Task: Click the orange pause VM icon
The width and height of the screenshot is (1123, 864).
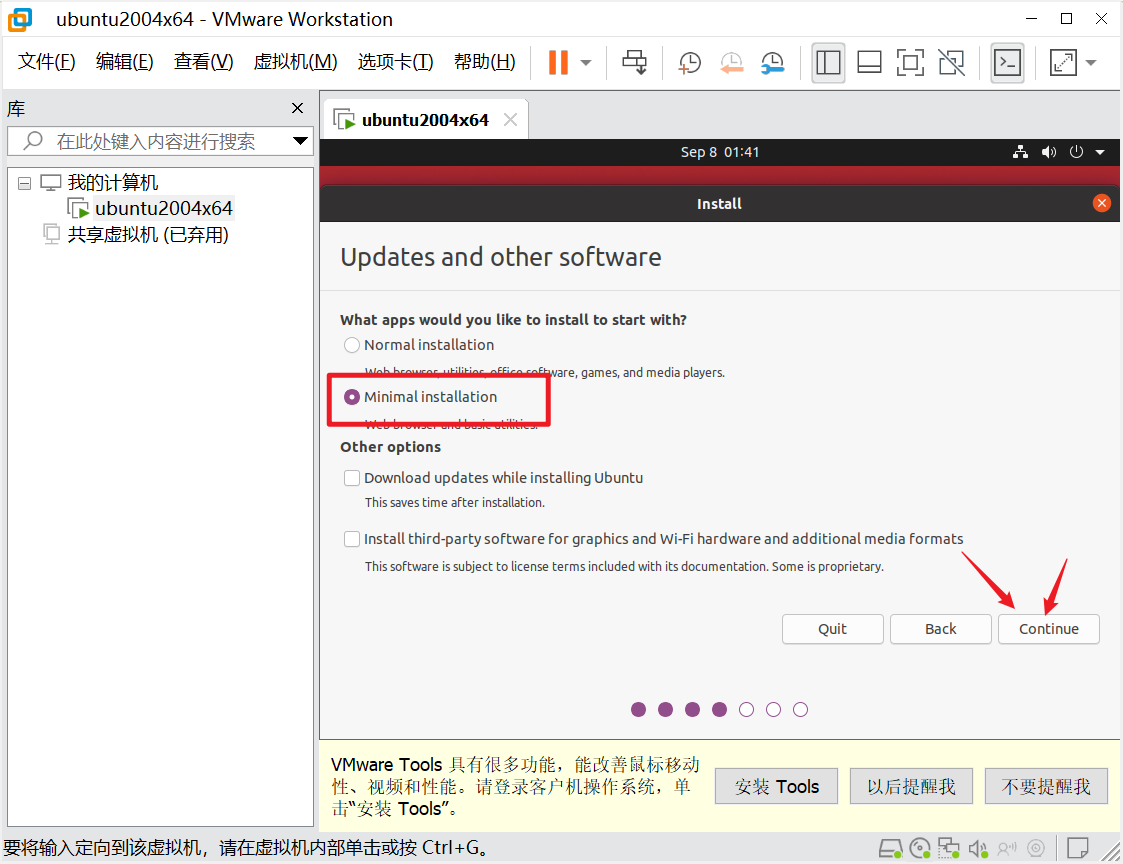Action: click(x=558, y=62)
